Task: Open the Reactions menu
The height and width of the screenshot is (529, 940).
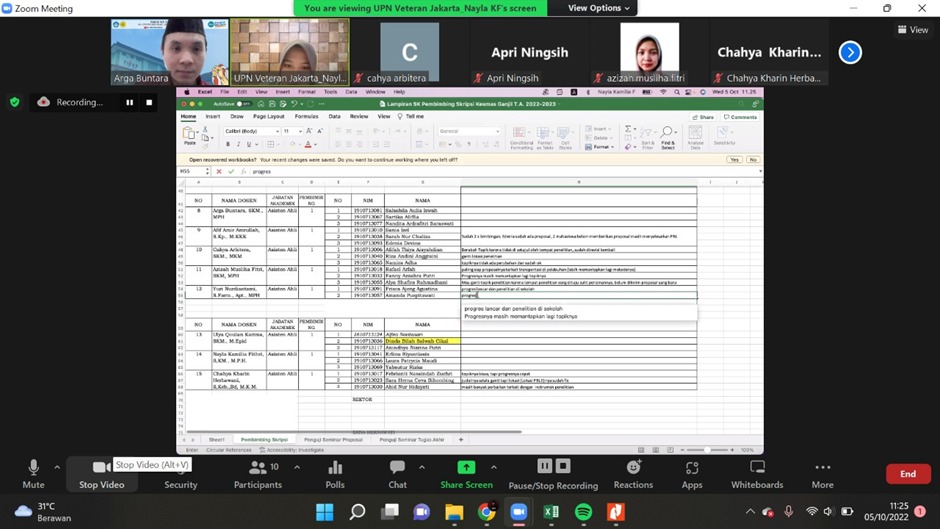Action: pyautogui.click(x=633, y=472)
